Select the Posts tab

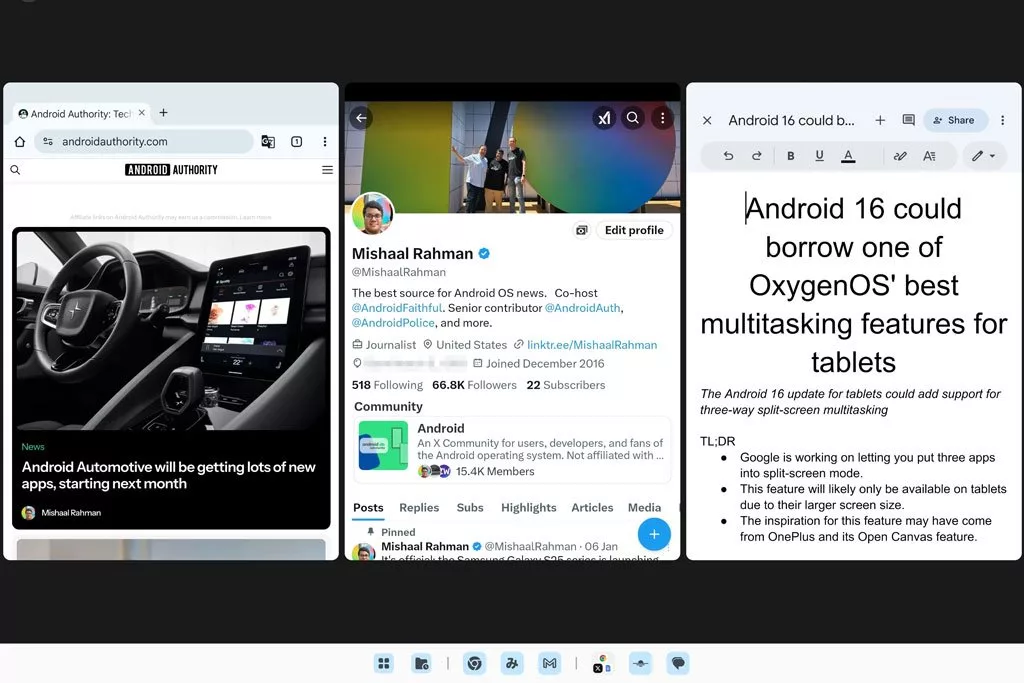tap(368, 507)
